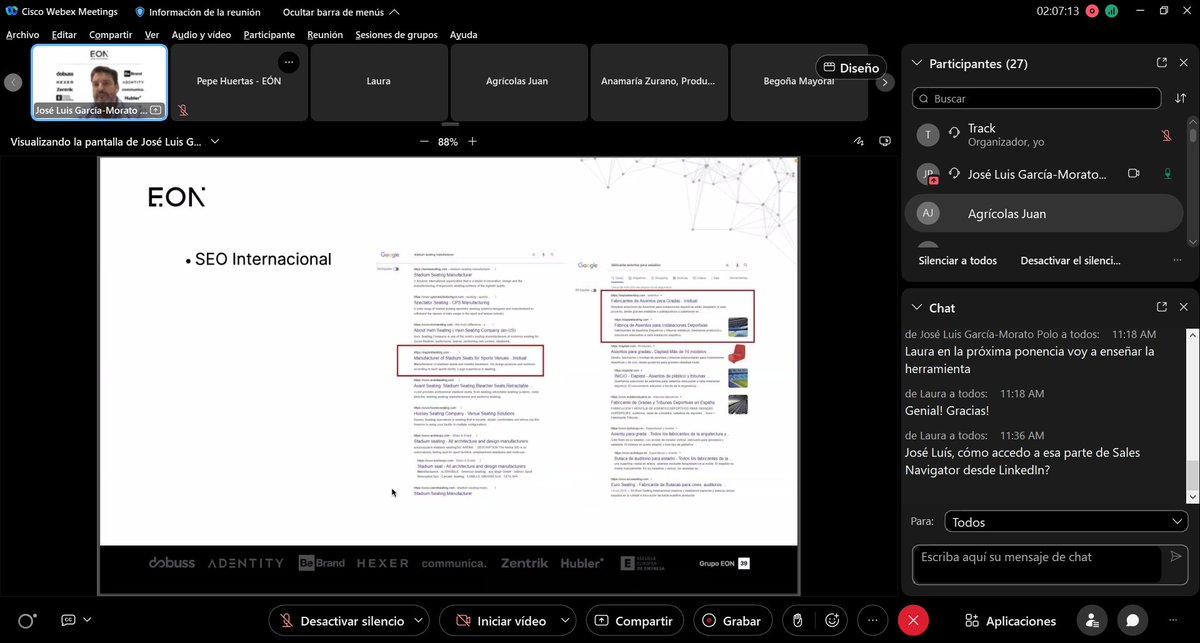Viewport: 1200px width, 643px height.
Task: Zoom out the shared screen view
Action: pyautogui.click(x=423, y=142)
